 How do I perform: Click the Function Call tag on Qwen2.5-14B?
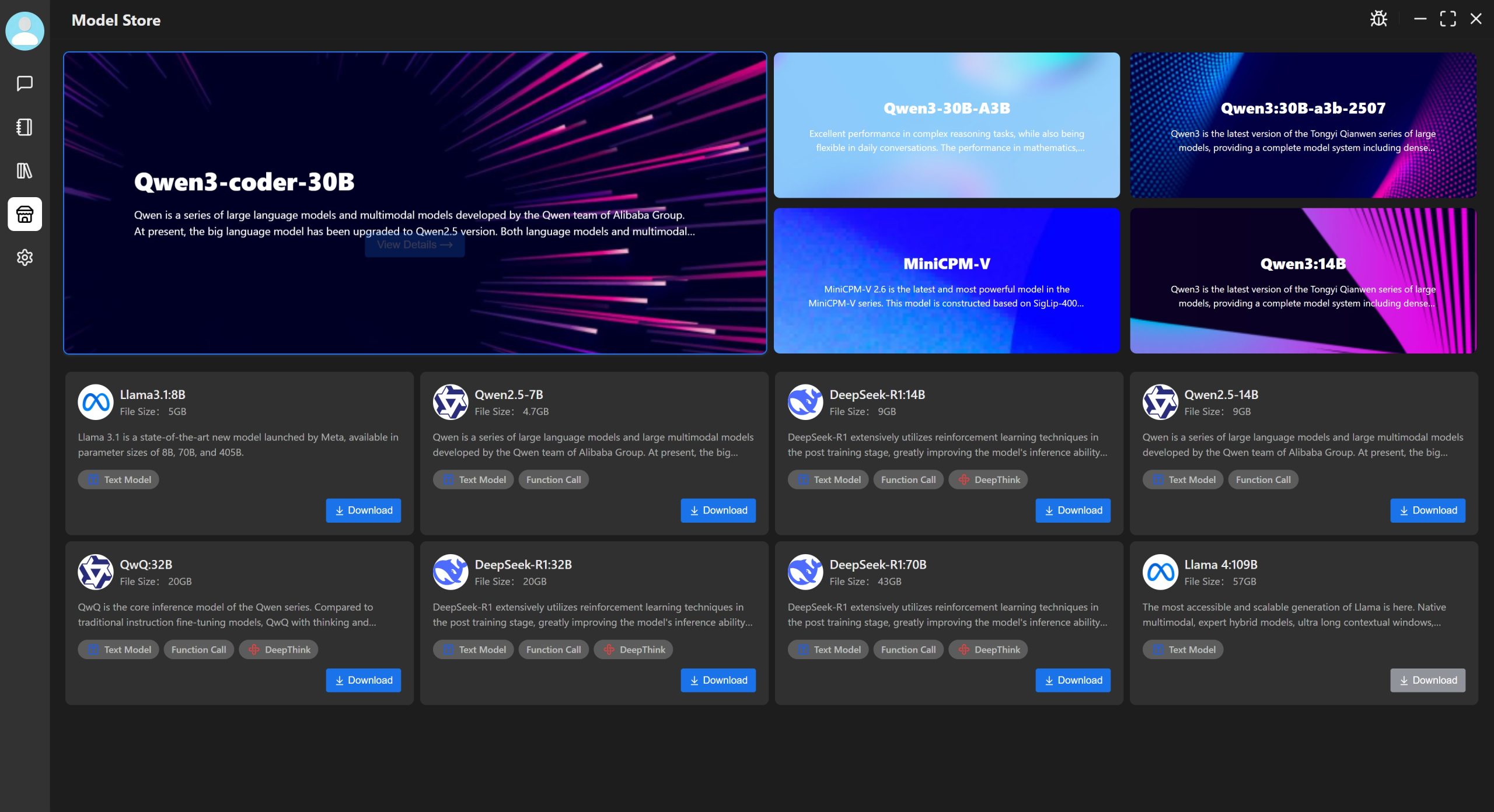click(1263, 480)
